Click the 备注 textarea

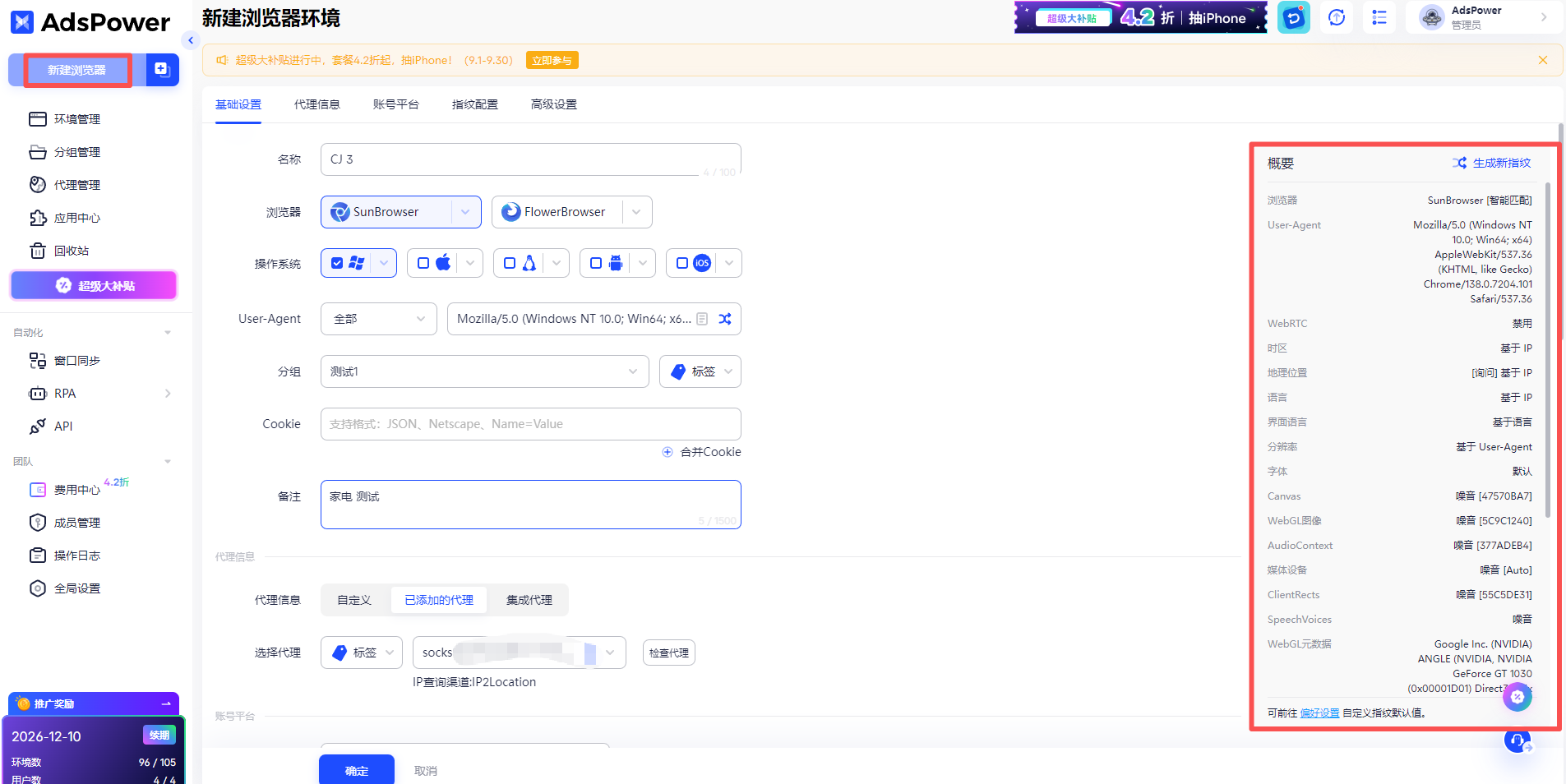point(531,505)
